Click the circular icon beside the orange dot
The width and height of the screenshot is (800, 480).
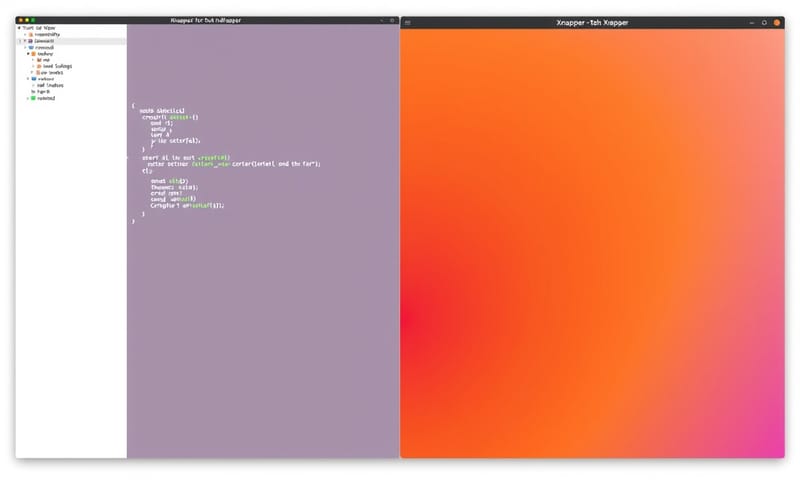764,21
